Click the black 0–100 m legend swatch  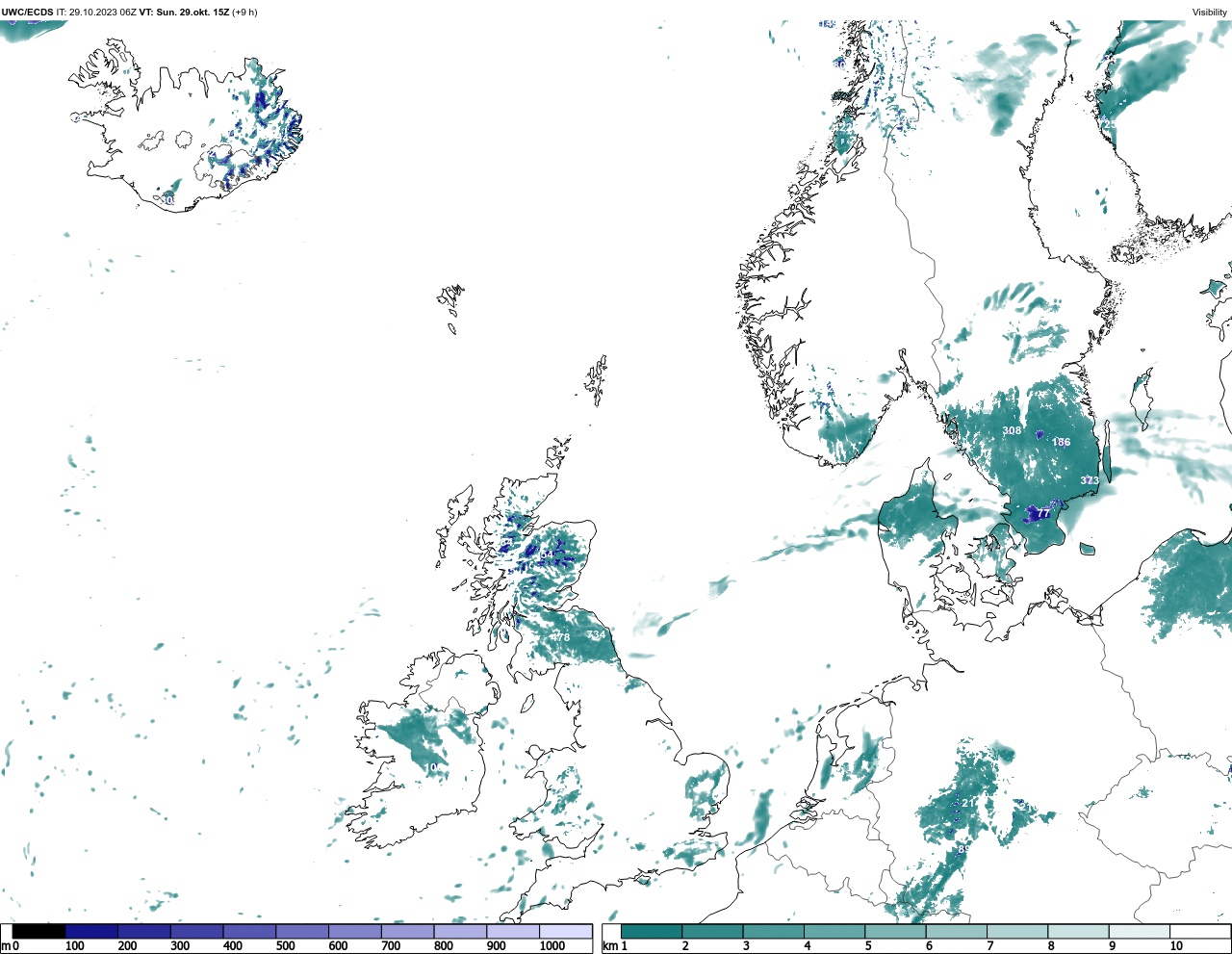click(39, 931)
